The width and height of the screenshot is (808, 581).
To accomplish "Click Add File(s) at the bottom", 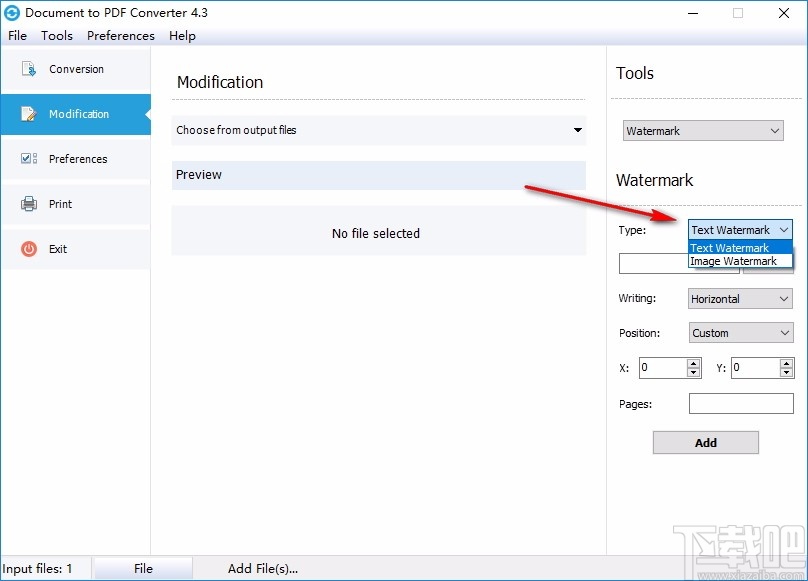I will [x=263, y=567].
